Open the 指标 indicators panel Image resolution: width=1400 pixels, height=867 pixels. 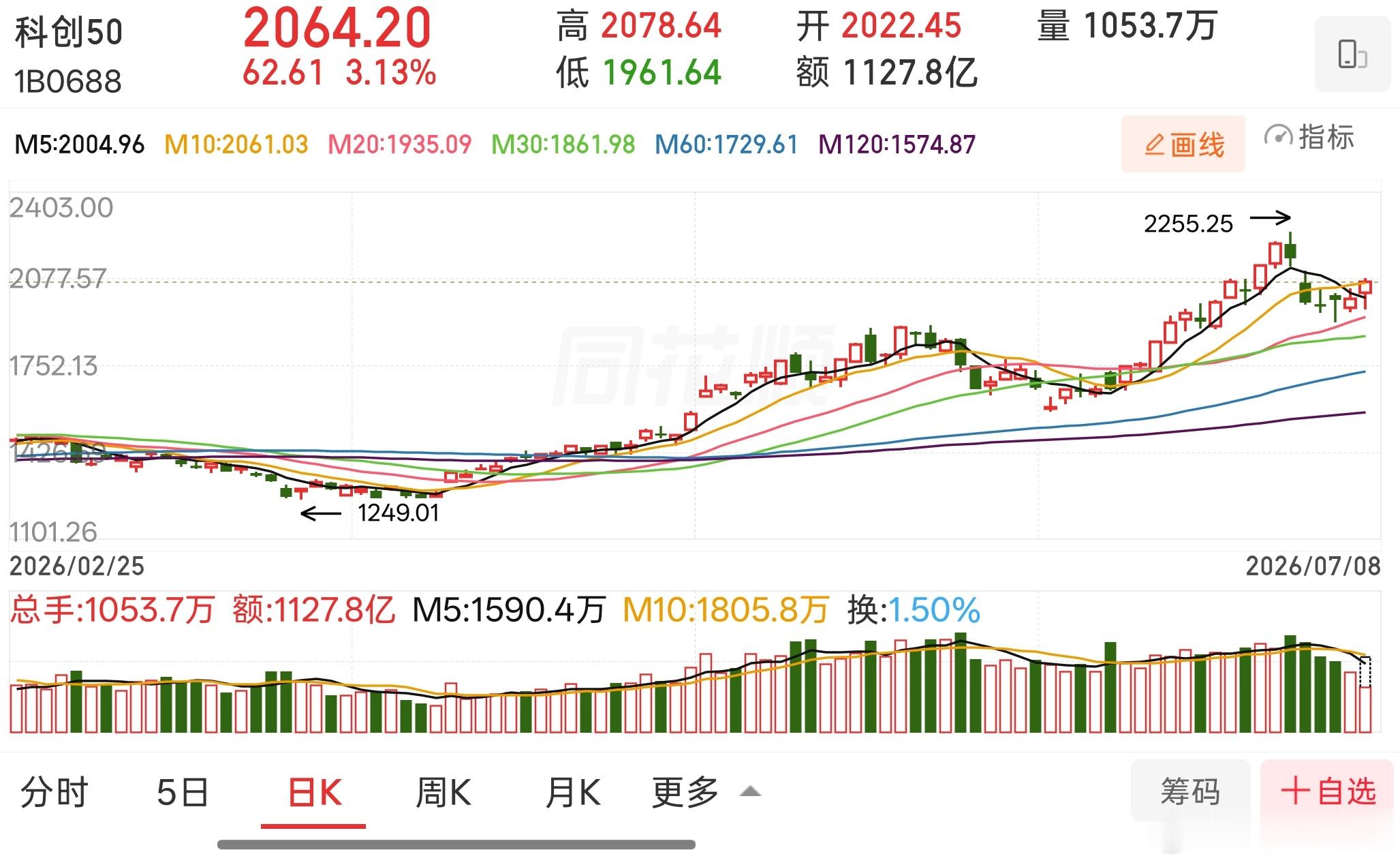[1309, 138]
